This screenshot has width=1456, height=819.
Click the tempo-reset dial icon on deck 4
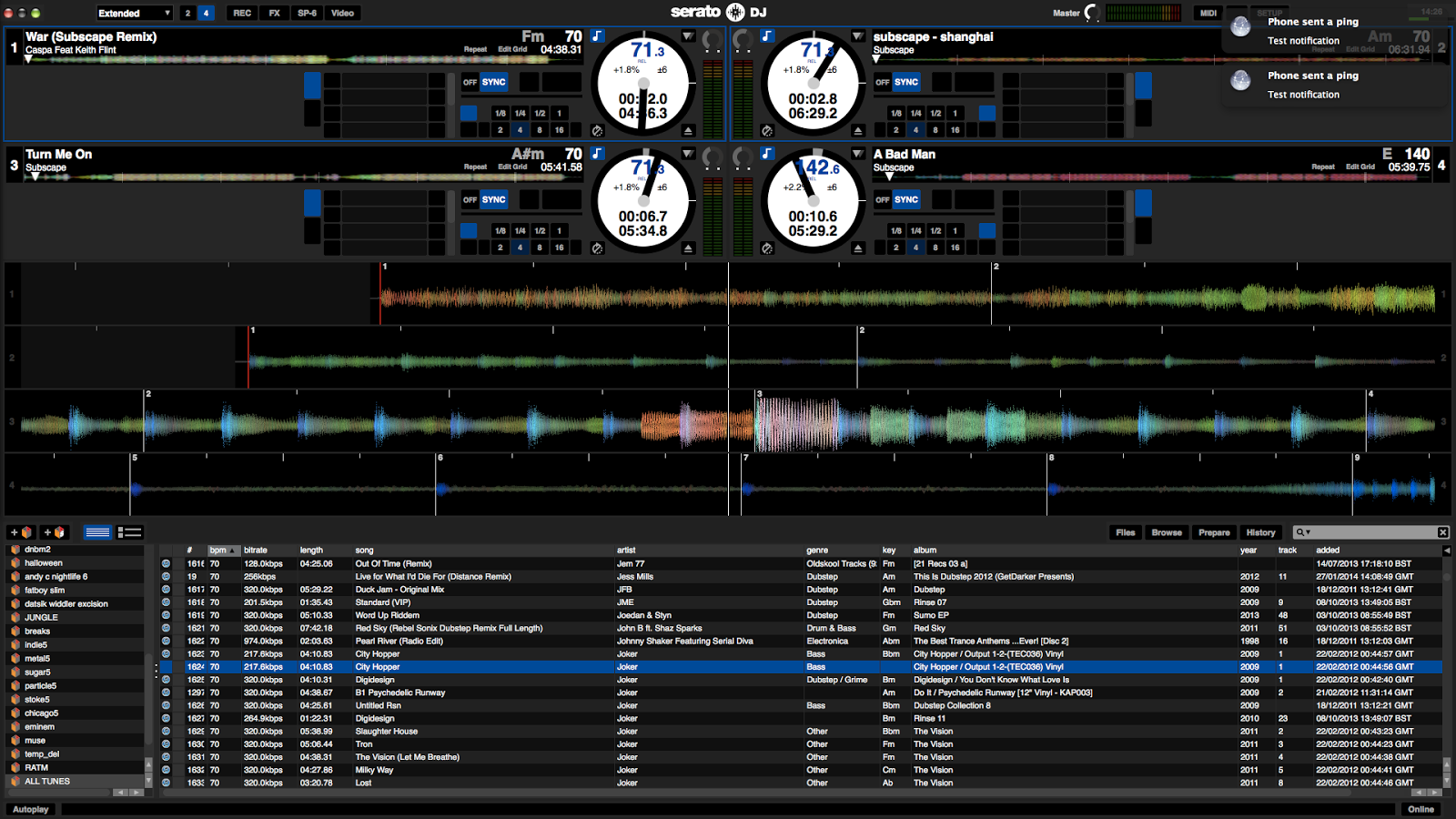767,248
